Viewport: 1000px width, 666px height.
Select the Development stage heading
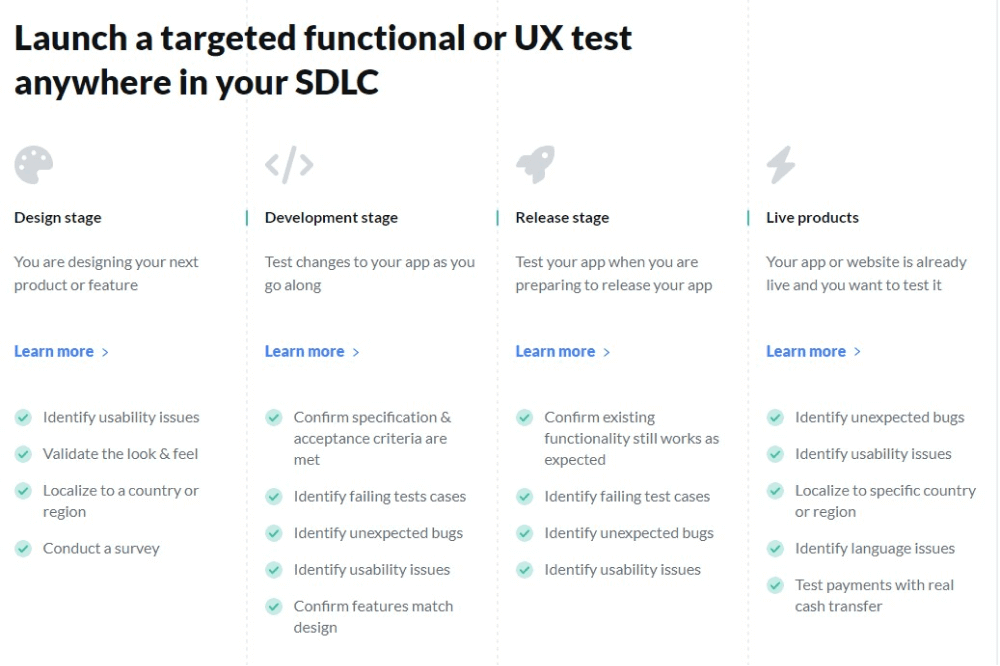point(331,218)
